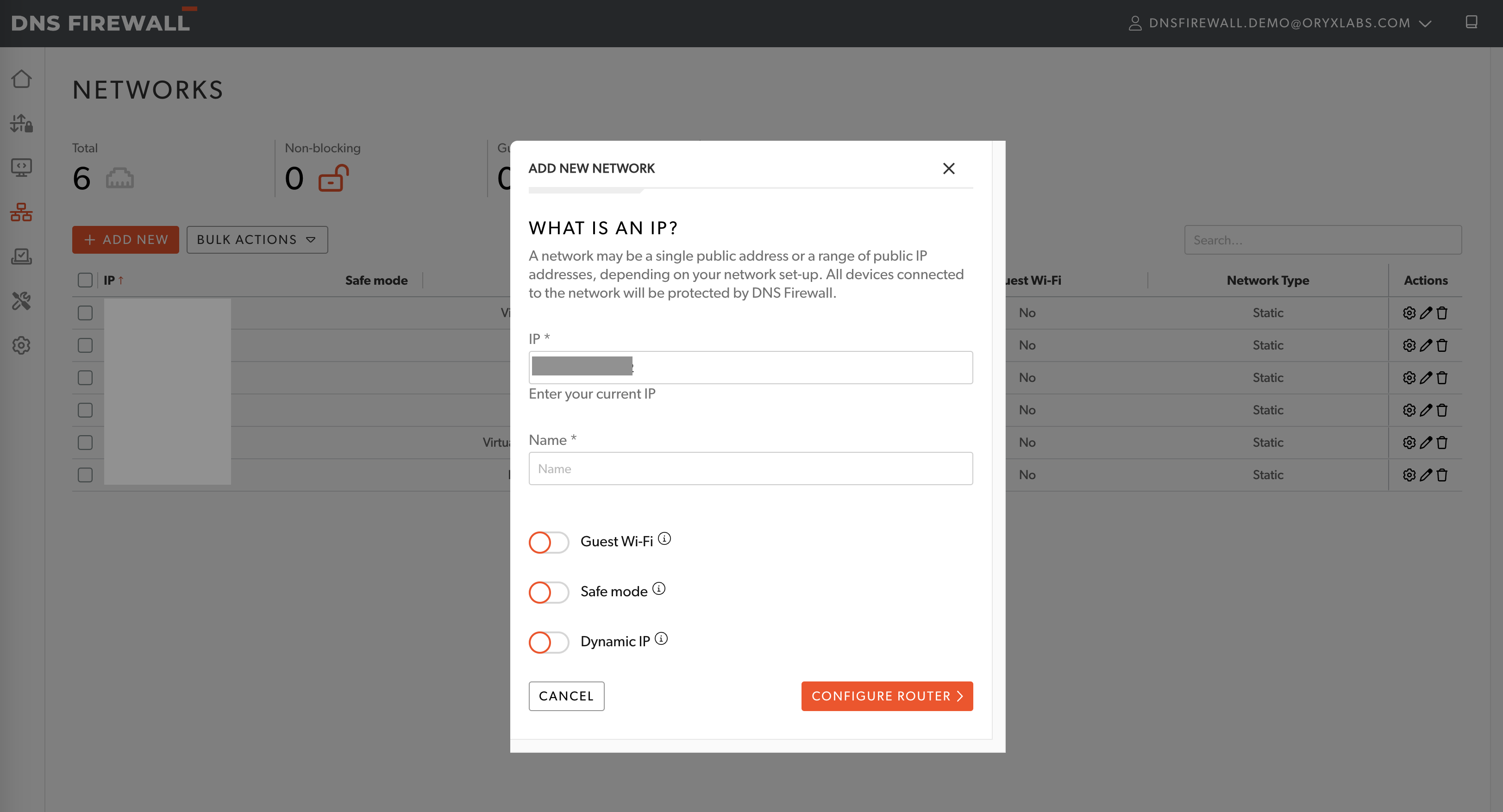Viewport: 1503px width, 812px height.
Task: Click the Guest Wi-Fi info icon
Action: coord(664,538)
